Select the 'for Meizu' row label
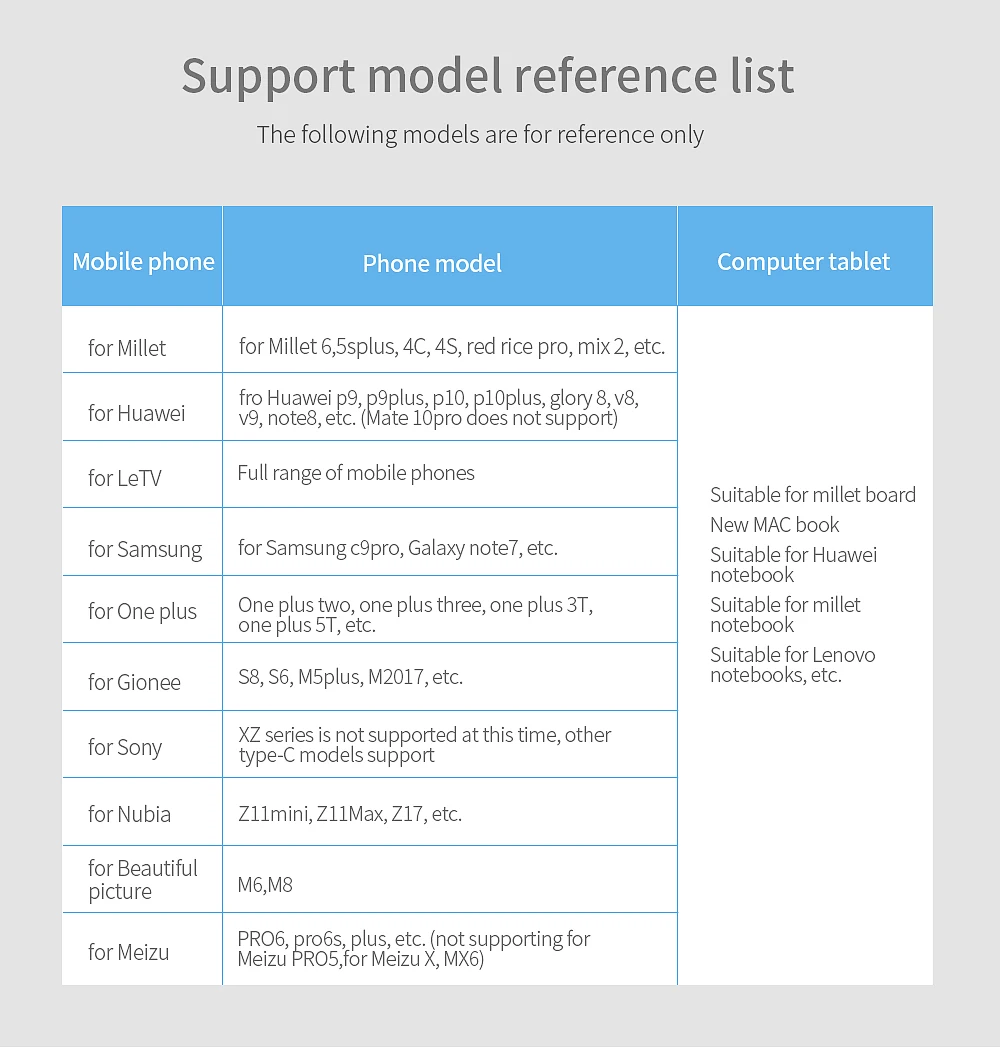This screenshot has height=1047, width=1000. 128,952
